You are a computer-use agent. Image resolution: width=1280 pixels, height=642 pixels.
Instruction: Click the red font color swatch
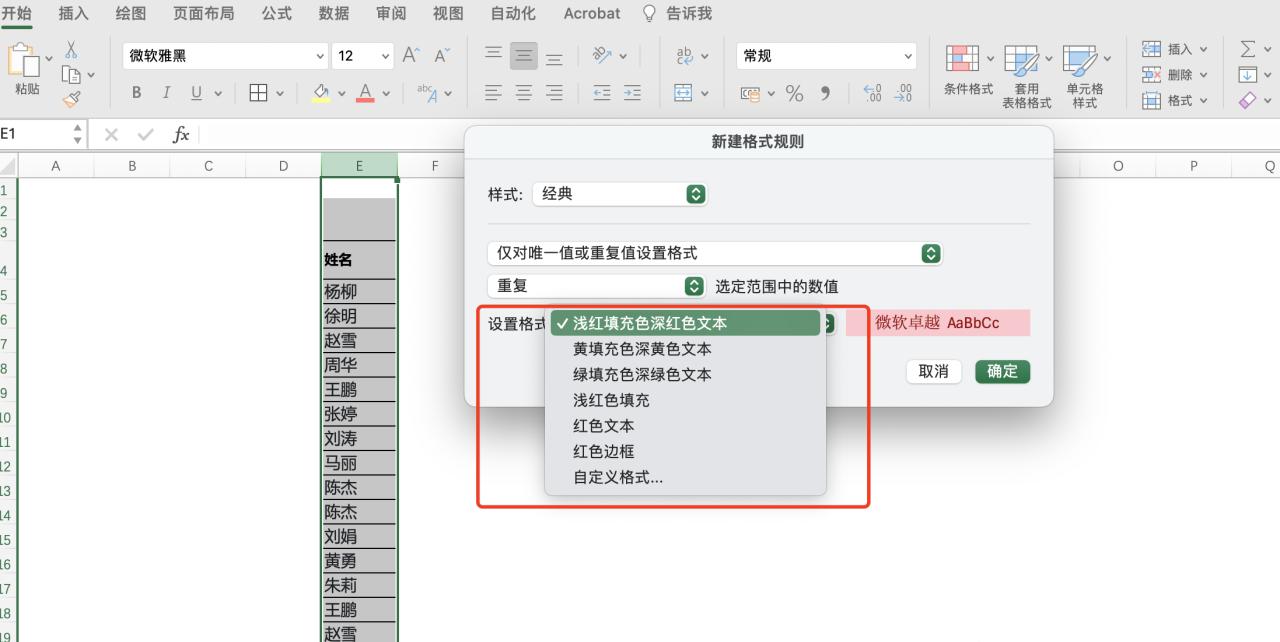pos(365,93)
